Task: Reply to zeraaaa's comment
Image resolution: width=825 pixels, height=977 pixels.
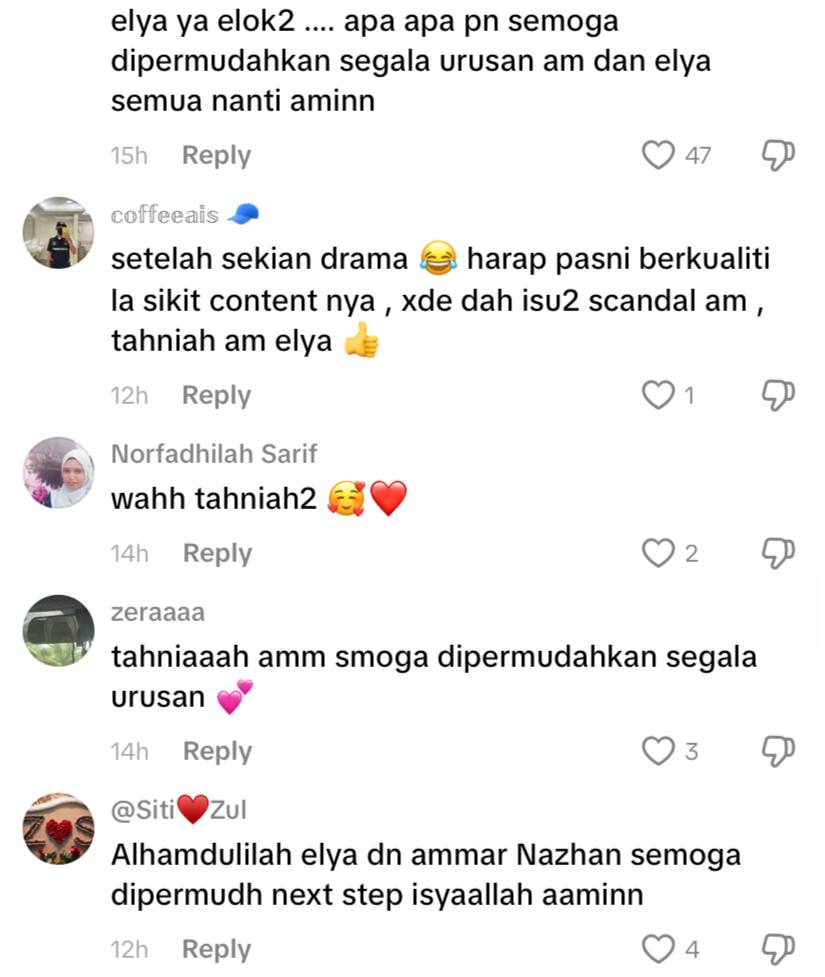Action: [x=217, y=751]
